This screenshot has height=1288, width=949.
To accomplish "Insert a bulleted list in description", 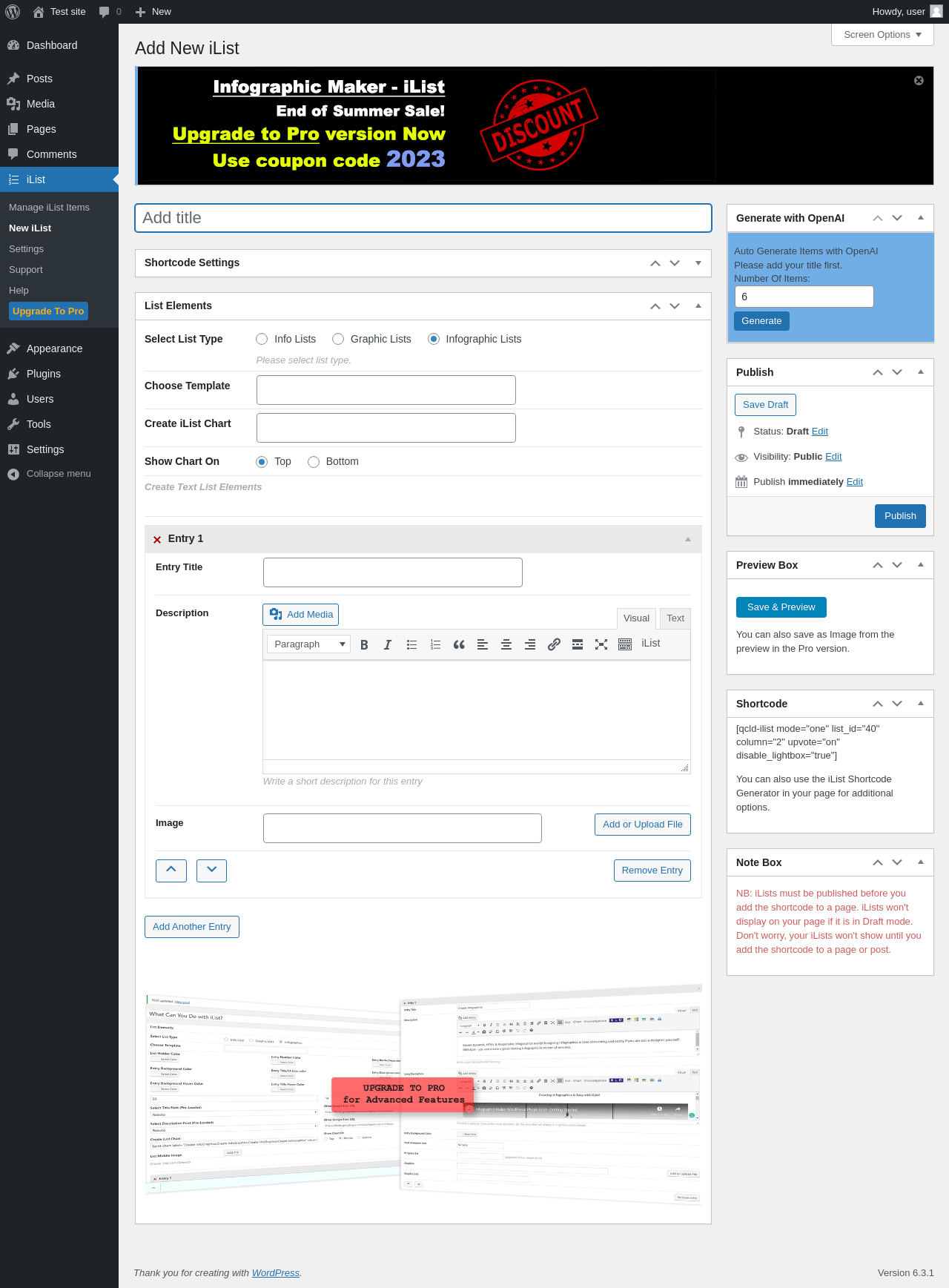I will pos(411,644).
